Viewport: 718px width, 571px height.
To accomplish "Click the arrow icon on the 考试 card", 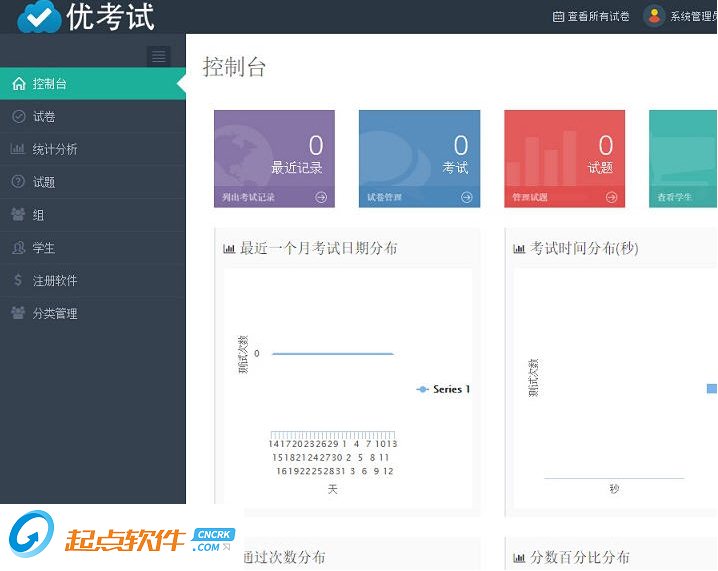I will [x=466, y=197].
